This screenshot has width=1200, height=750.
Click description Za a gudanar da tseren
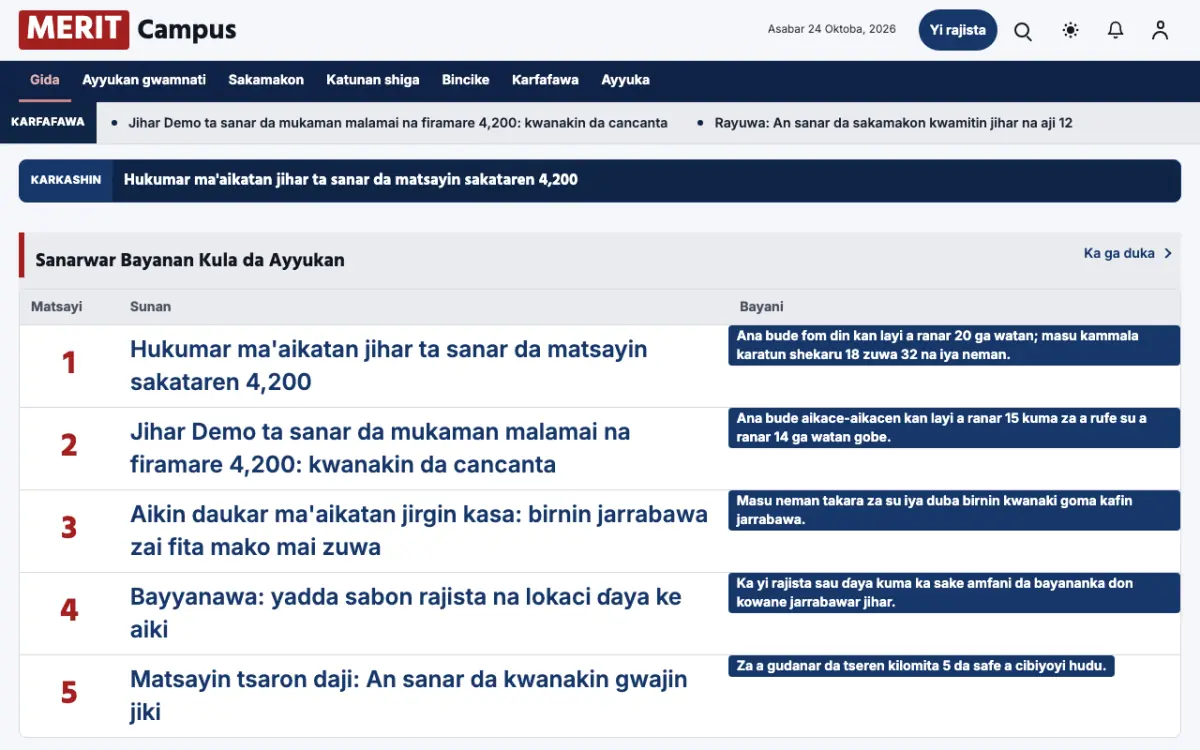click(922, 666)
